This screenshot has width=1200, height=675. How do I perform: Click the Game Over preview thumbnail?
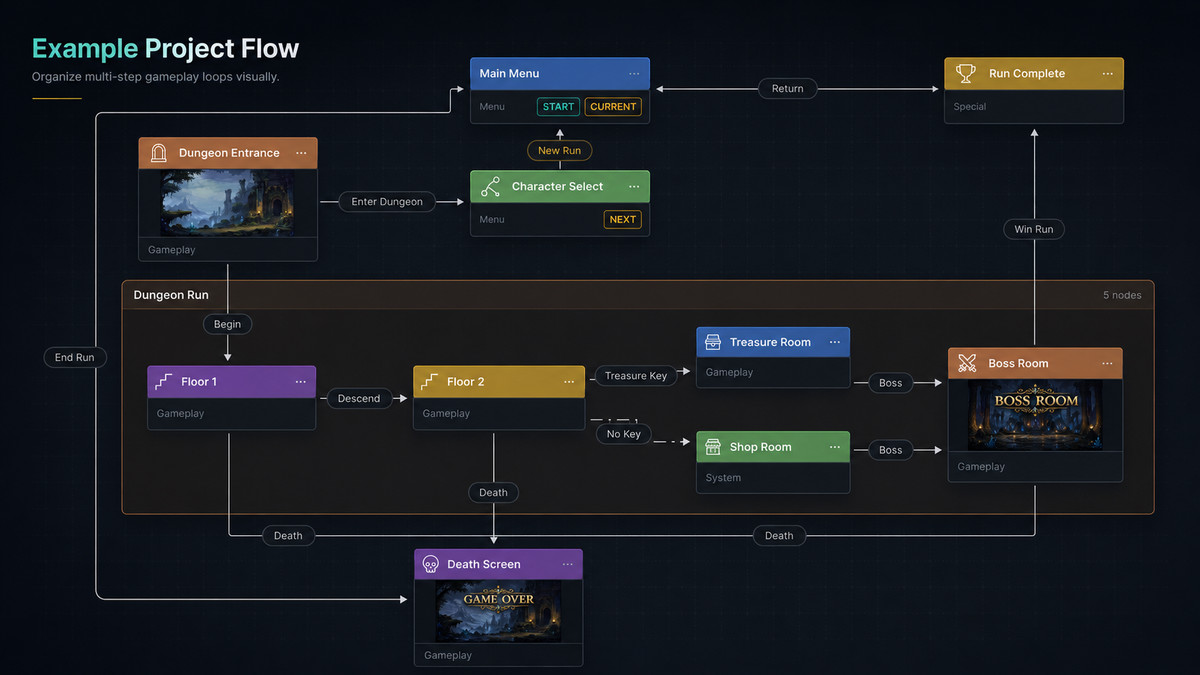[498, 611]
